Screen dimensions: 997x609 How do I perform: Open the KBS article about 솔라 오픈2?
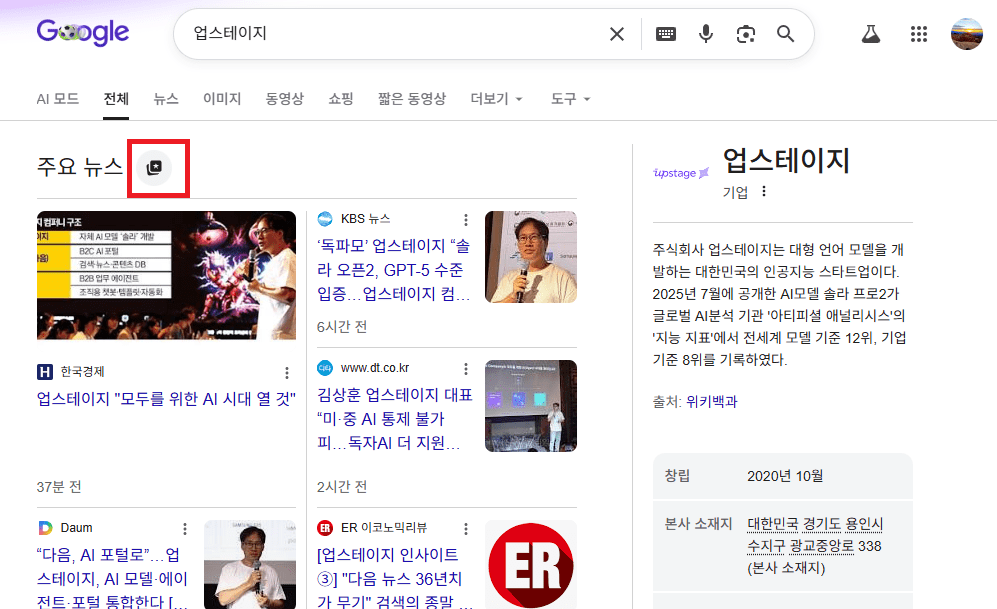click(394, 270)
